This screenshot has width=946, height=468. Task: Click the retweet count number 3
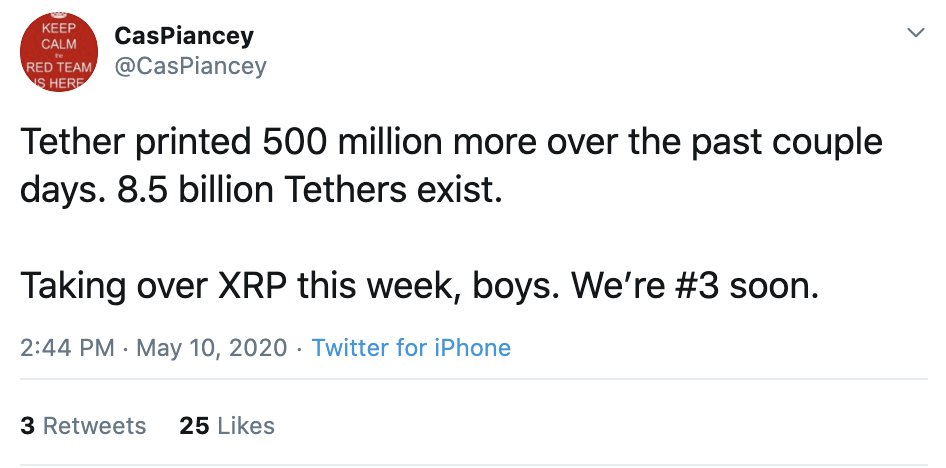[27, 426]
